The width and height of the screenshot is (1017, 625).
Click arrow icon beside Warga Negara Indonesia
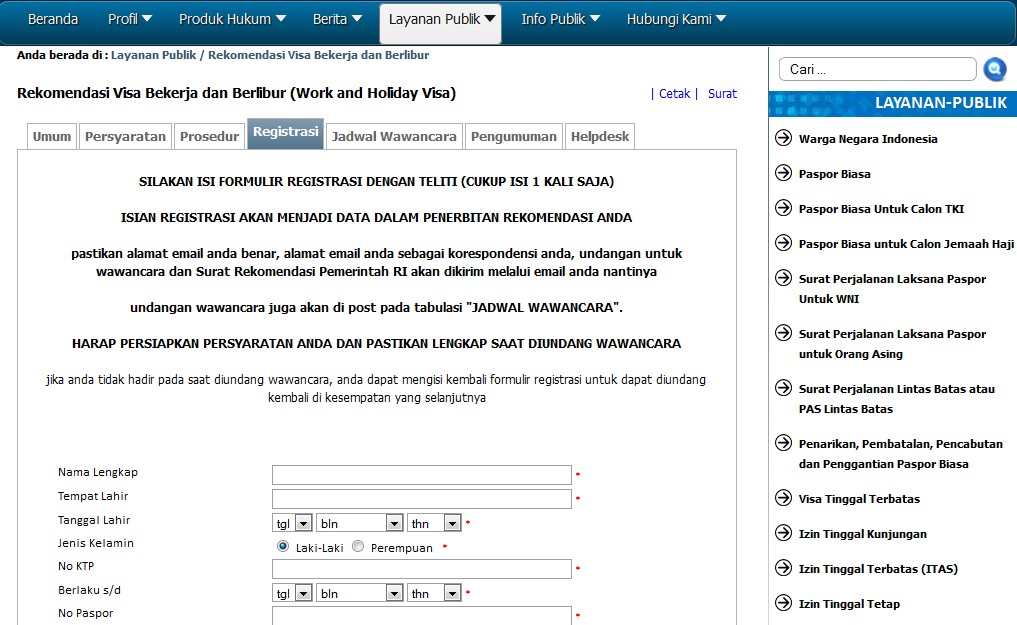[784, 137]
